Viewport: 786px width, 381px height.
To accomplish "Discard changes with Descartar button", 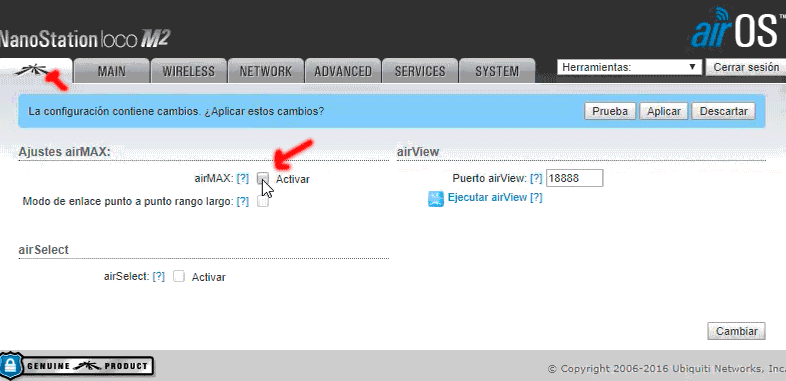I will tap(723, 111).
